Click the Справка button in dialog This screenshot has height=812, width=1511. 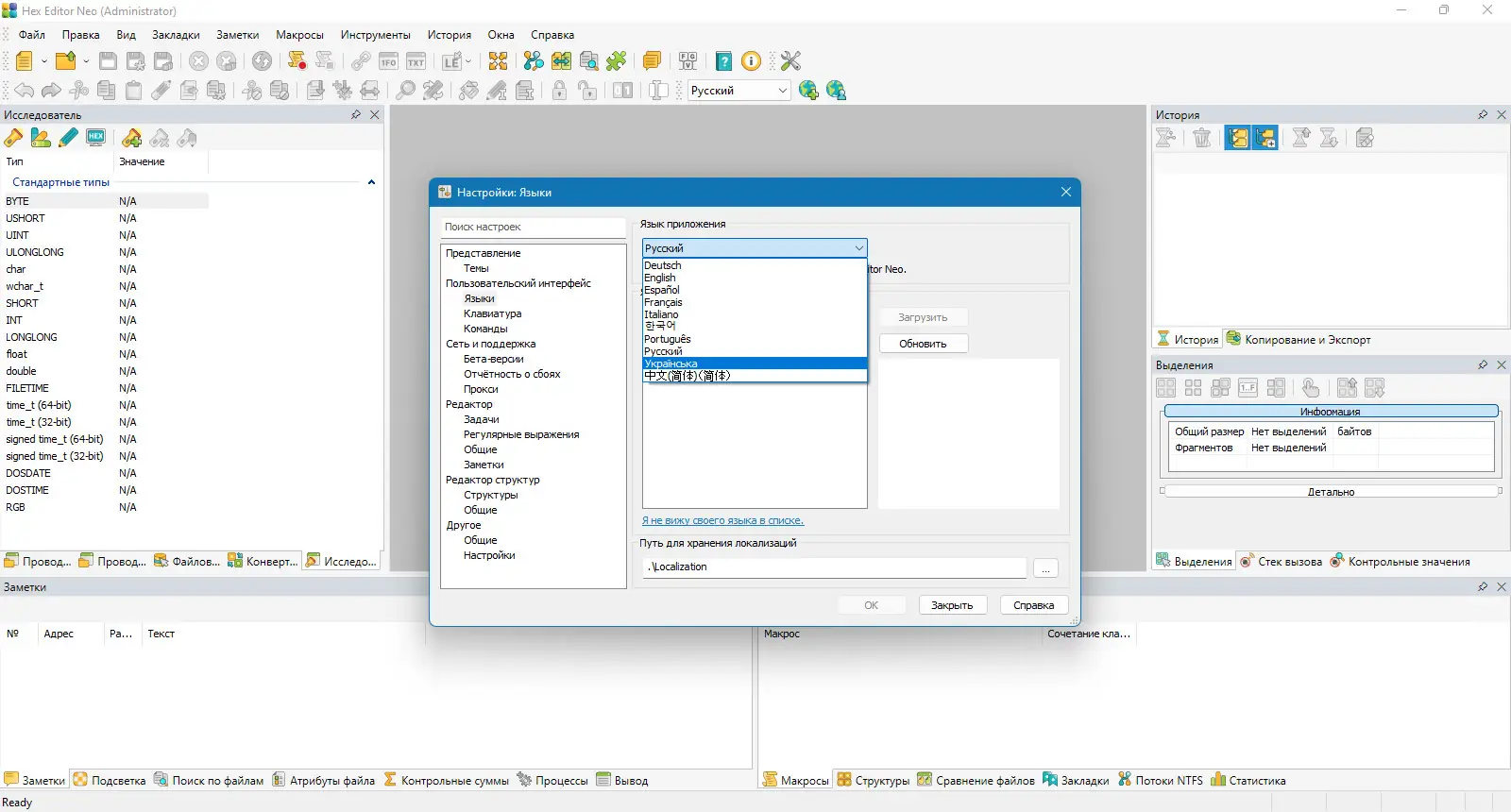click(x=1033, y=605)
